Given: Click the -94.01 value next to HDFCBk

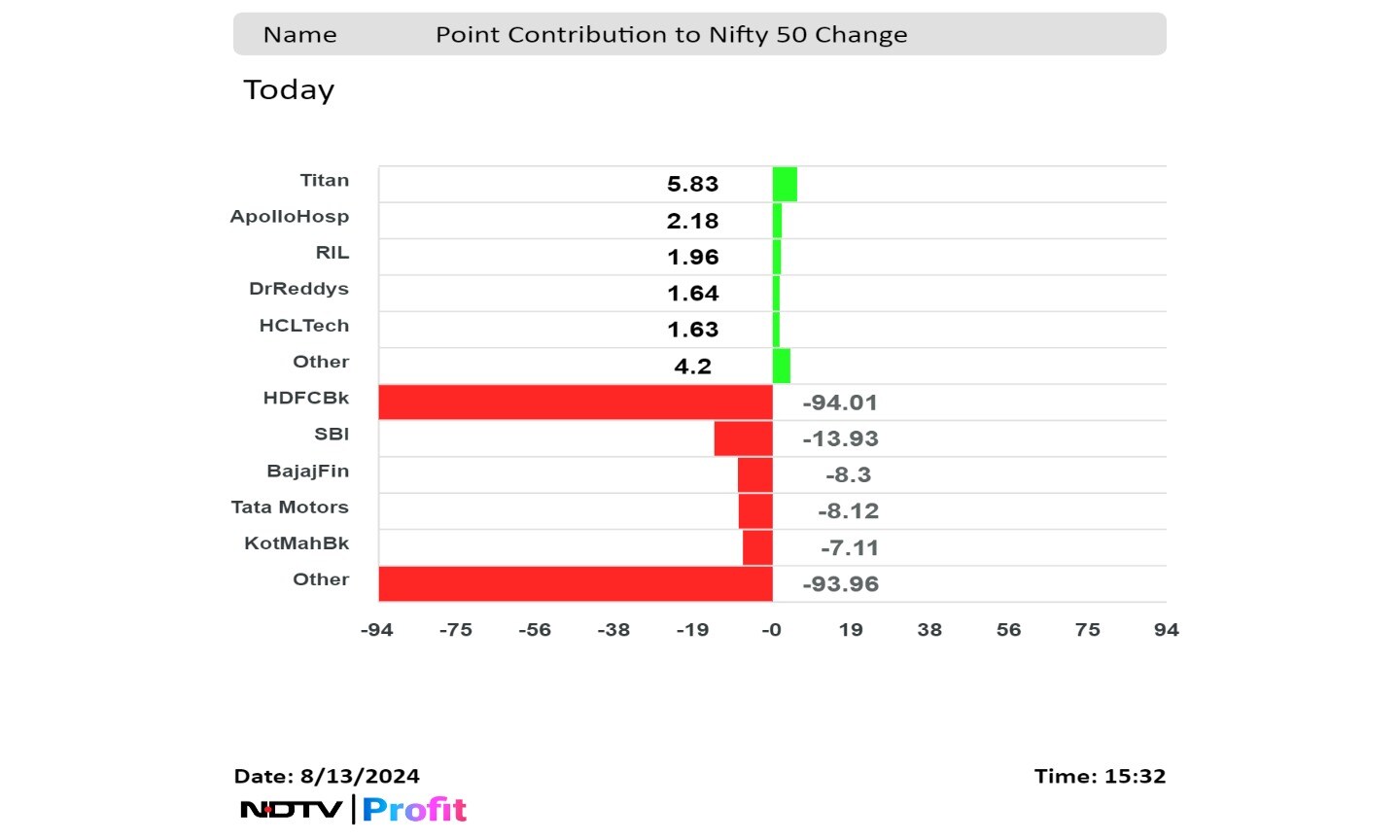Looking at the screenshot, I should (840, 402).
